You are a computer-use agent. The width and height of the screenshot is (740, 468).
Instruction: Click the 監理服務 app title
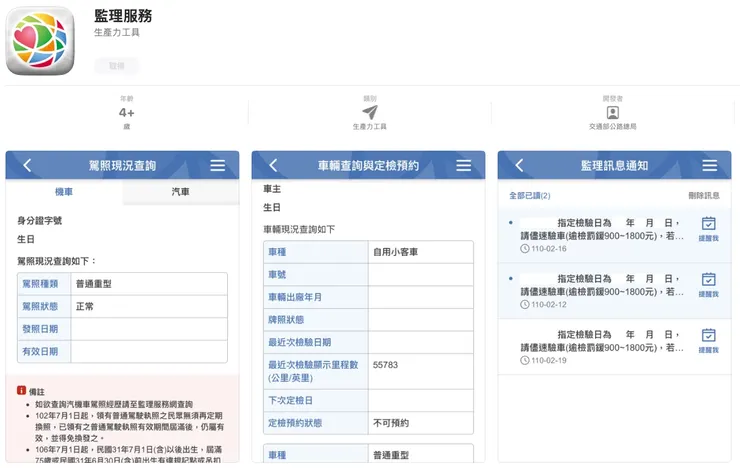pos(123,16)
